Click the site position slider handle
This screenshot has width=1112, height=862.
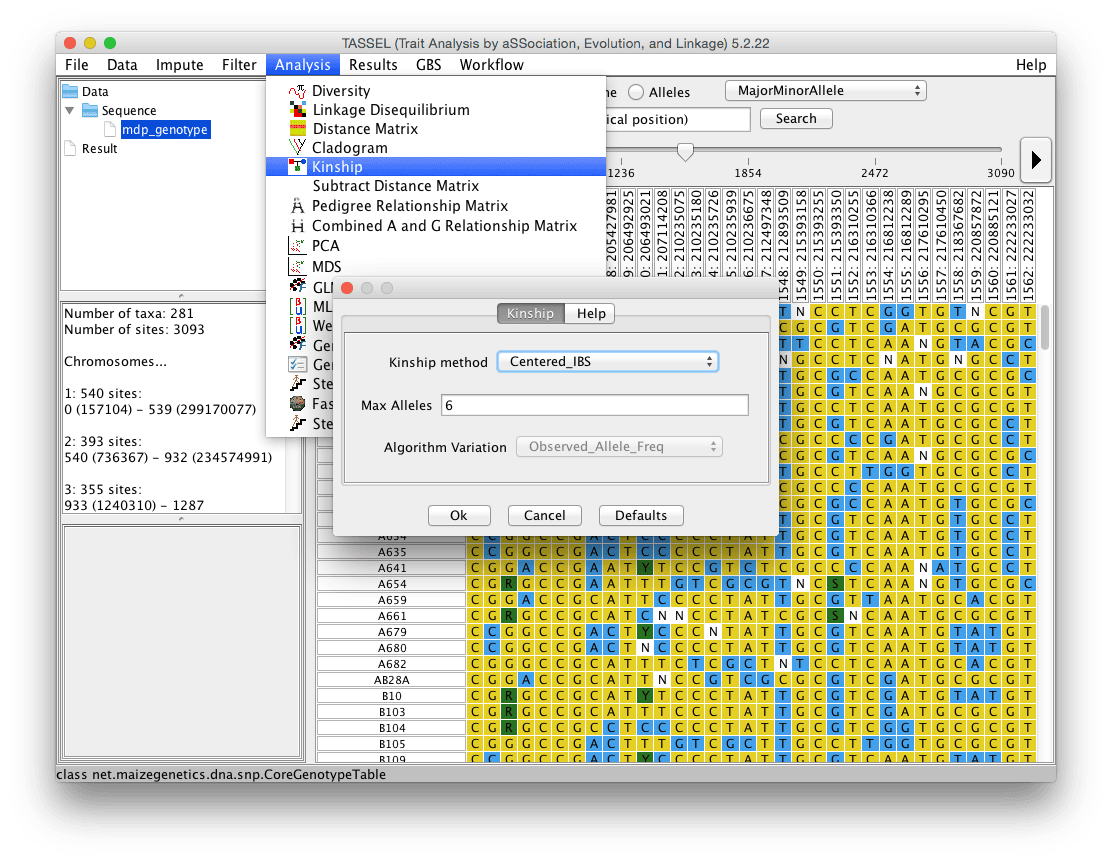[x=685, y=151]
